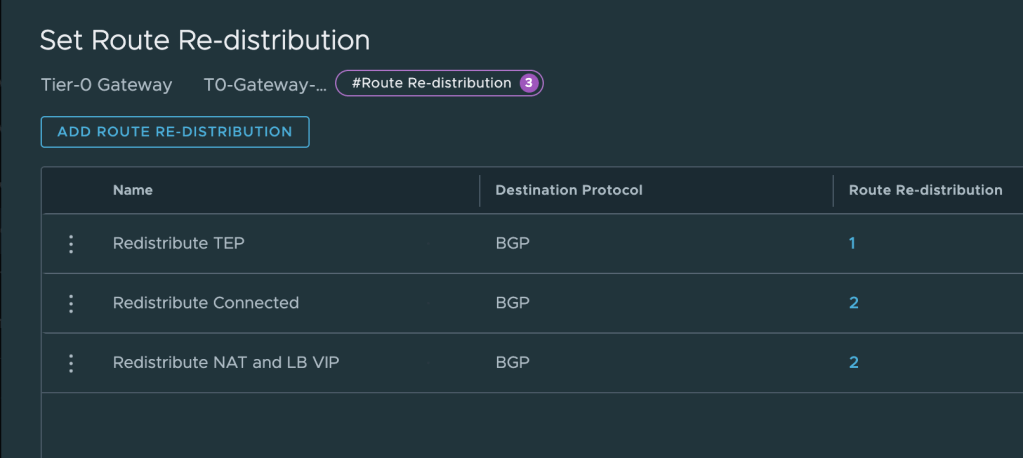The width and height of the screenshot is (1023, 458).
Task: Open kebab menu for Redistribute NAT and LB VIP
Action: coord(71,363)
